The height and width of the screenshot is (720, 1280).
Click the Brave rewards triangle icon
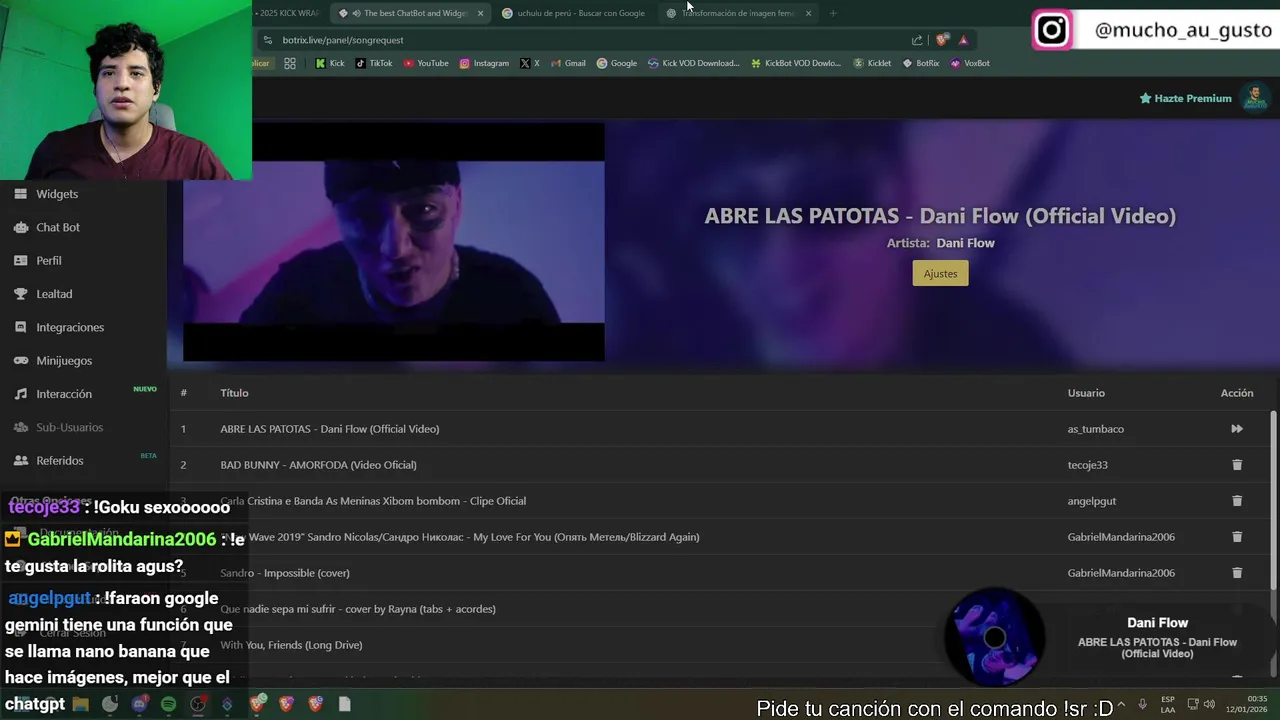963,40
